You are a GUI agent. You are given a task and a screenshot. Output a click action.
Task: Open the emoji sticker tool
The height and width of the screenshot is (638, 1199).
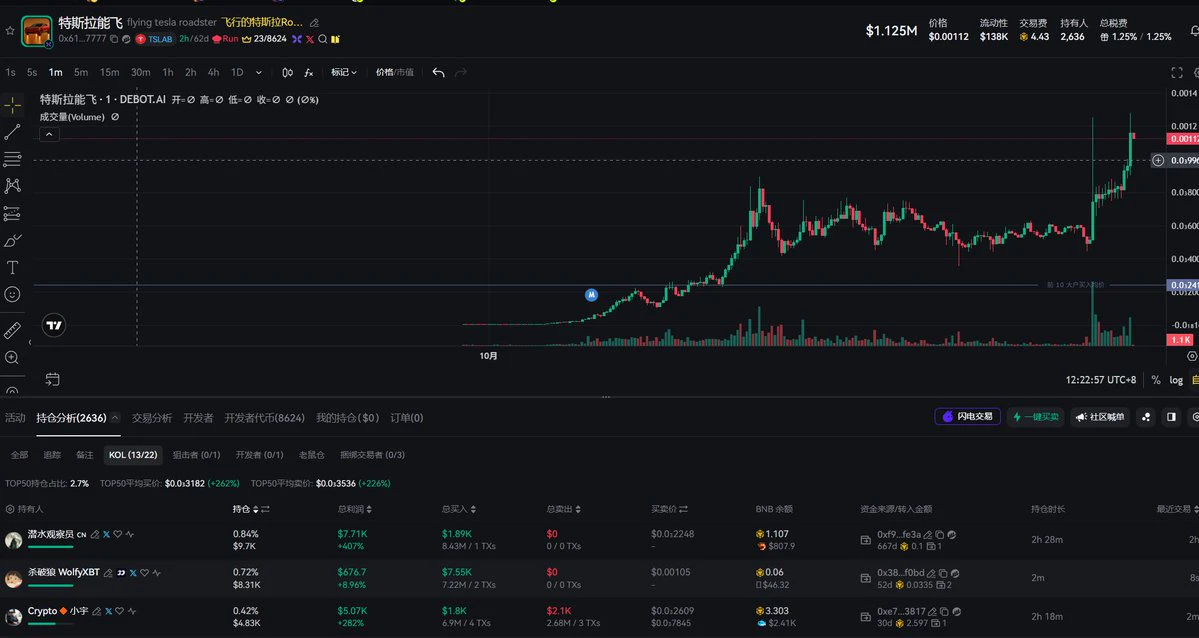(12, 295)
